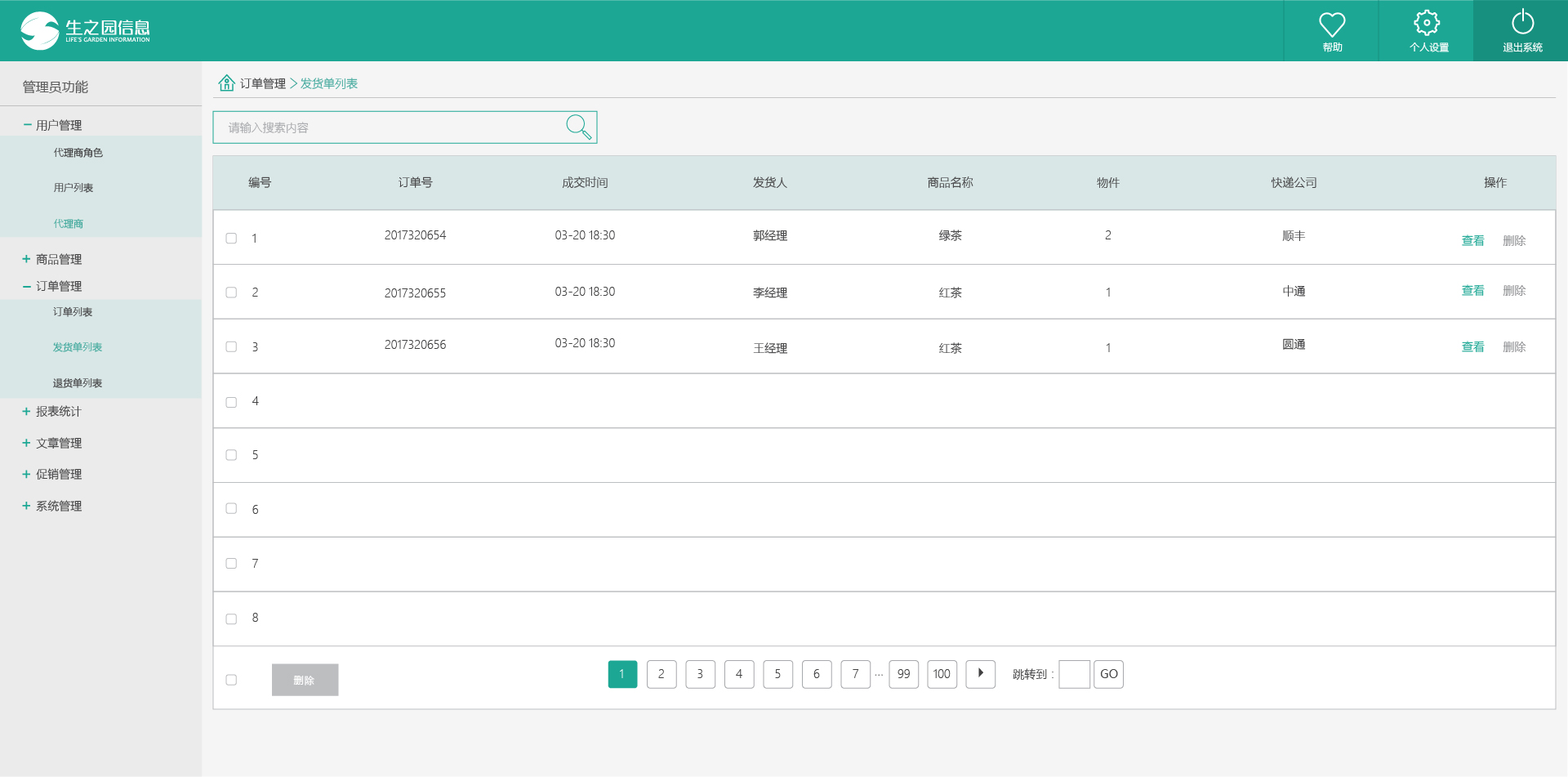Go to page 5
This screenshot has width=1568, height=777.
coord(777,674)
